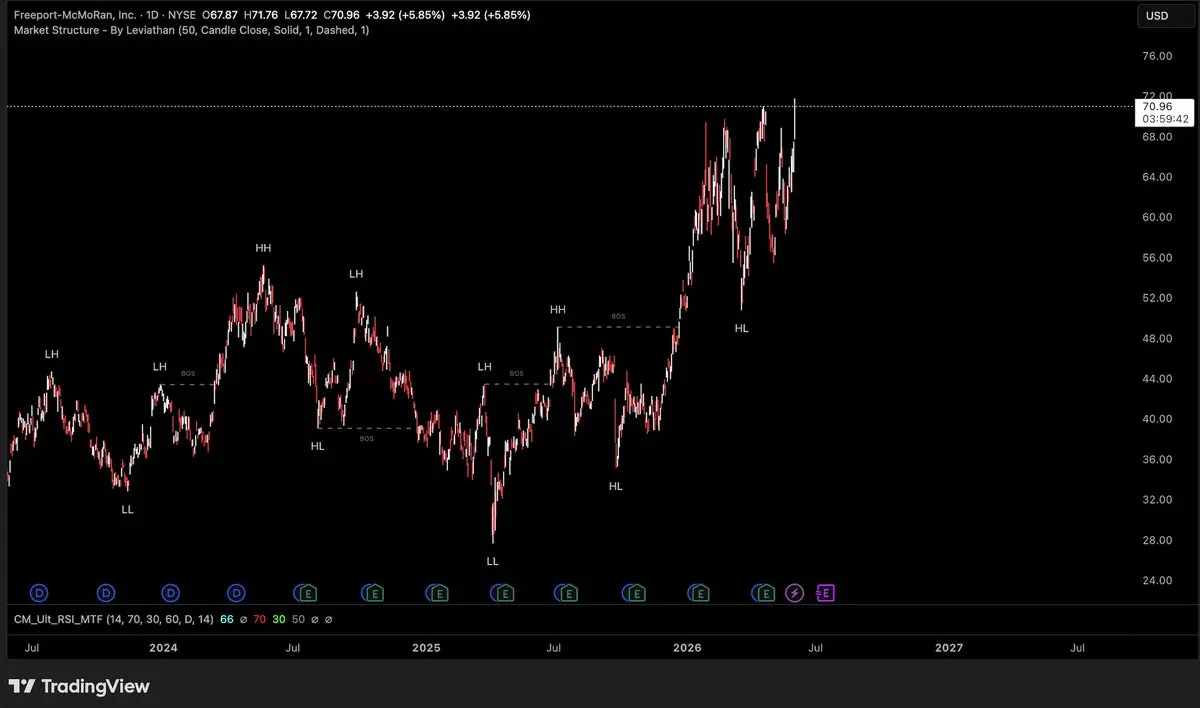Open the earnings marker above the 2026 label

click(699, 593)
